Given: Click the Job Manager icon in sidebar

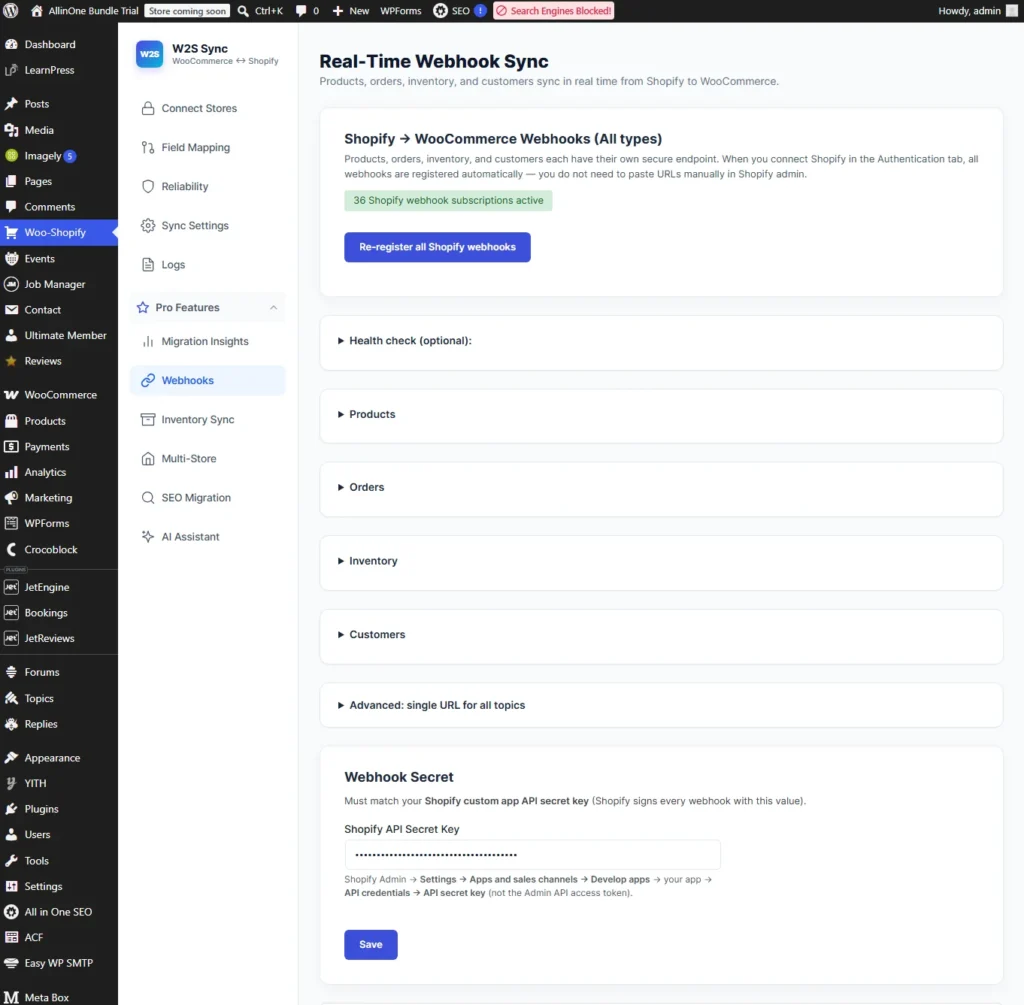Looking at the screenshot, I should 11,285.
